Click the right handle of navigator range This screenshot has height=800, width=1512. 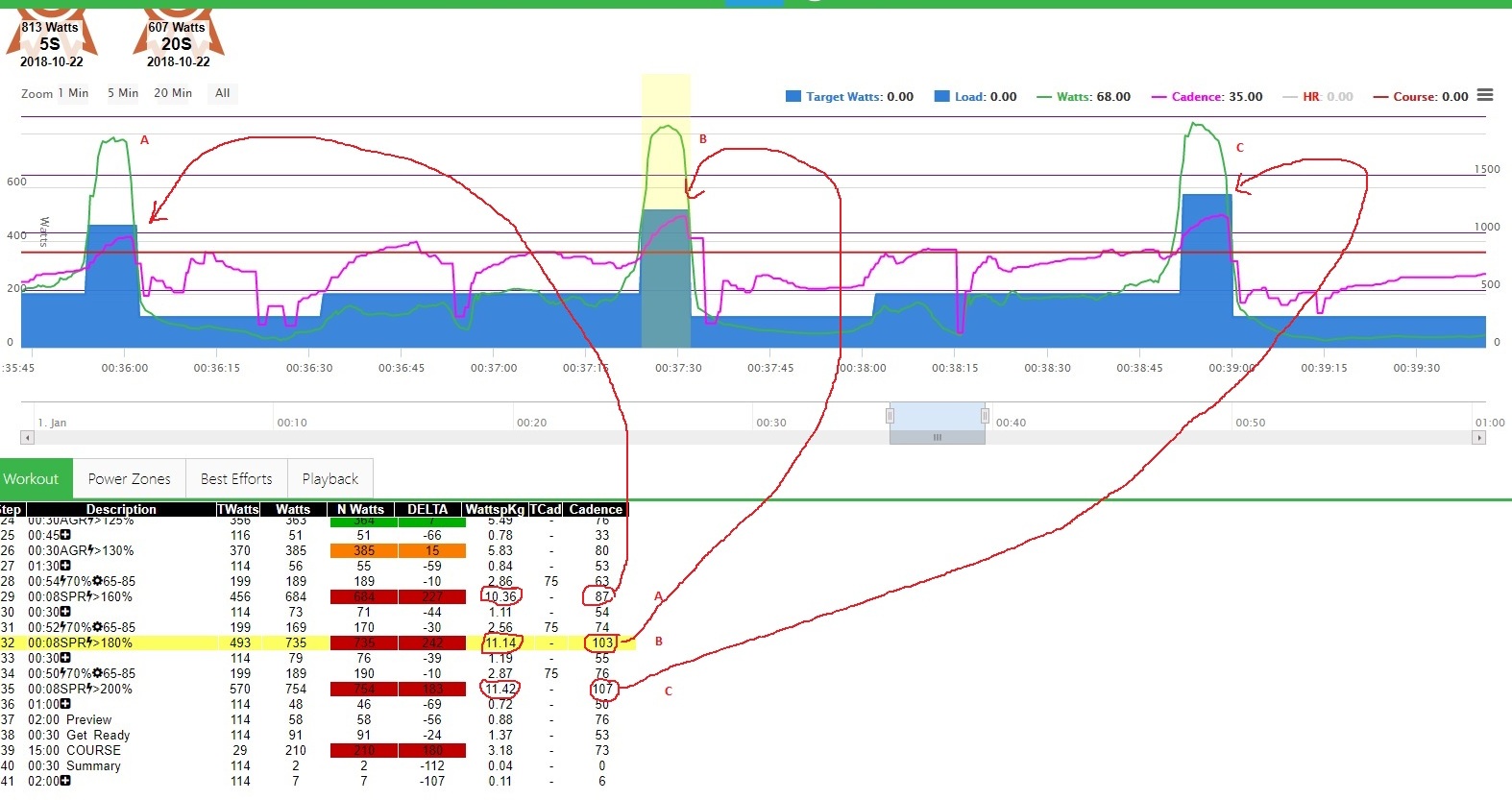(x=985, y=416)
